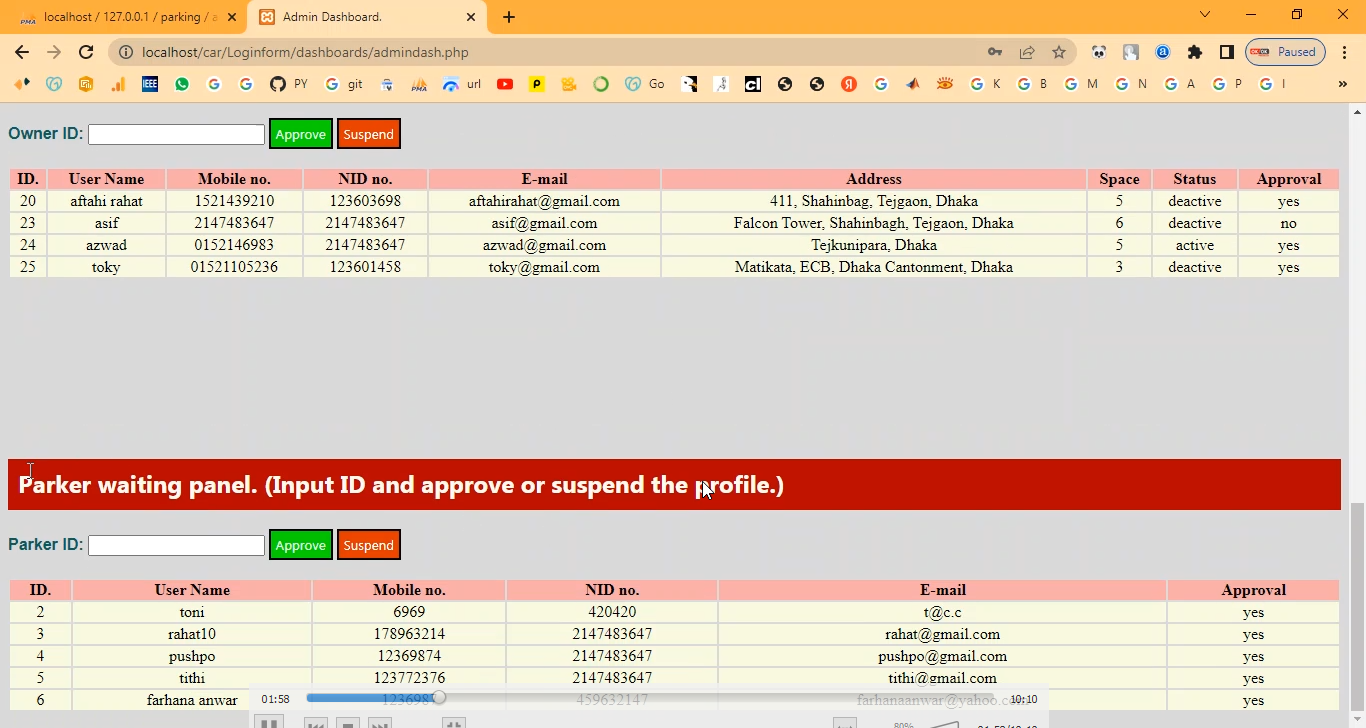Focus the Owner ID text box
Screen dimensions: 1366x728
click(x=176, y=134)
